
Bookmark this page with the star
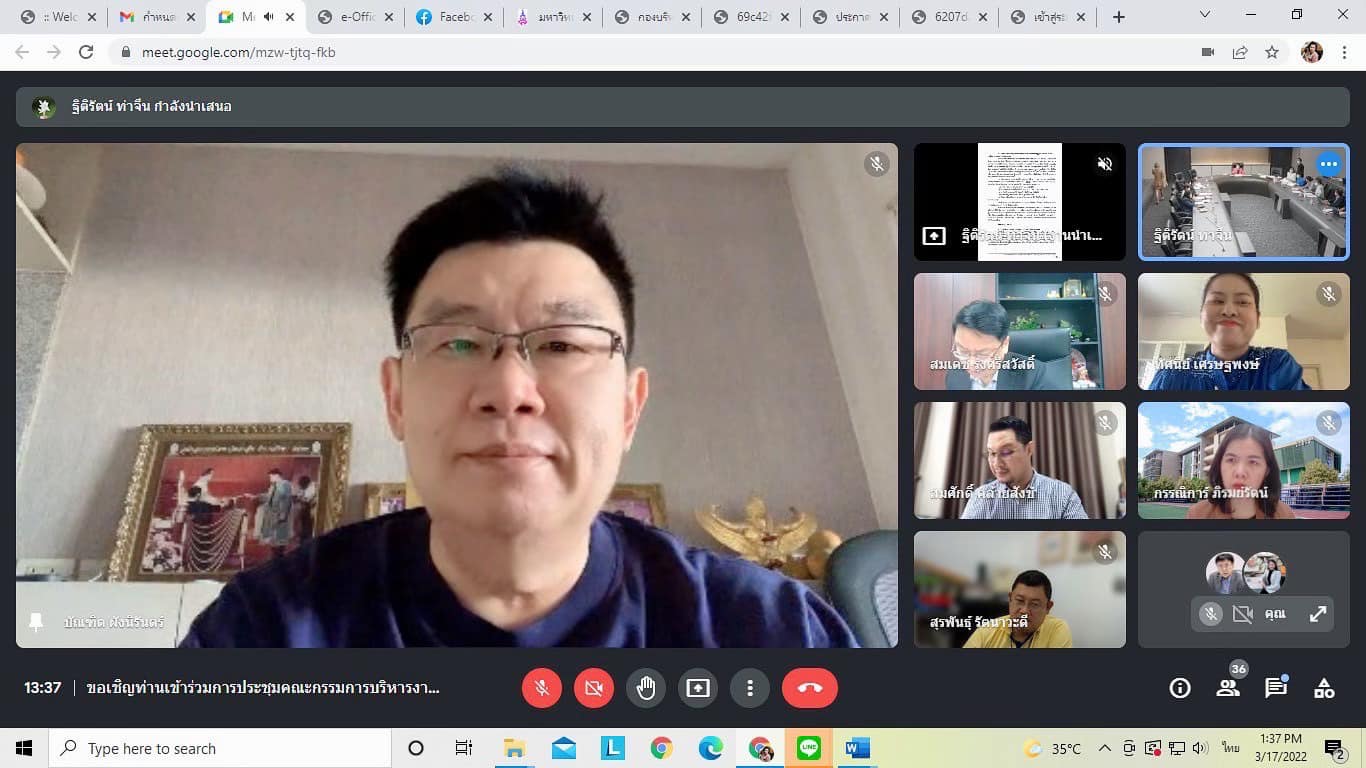pos(1272,52)
